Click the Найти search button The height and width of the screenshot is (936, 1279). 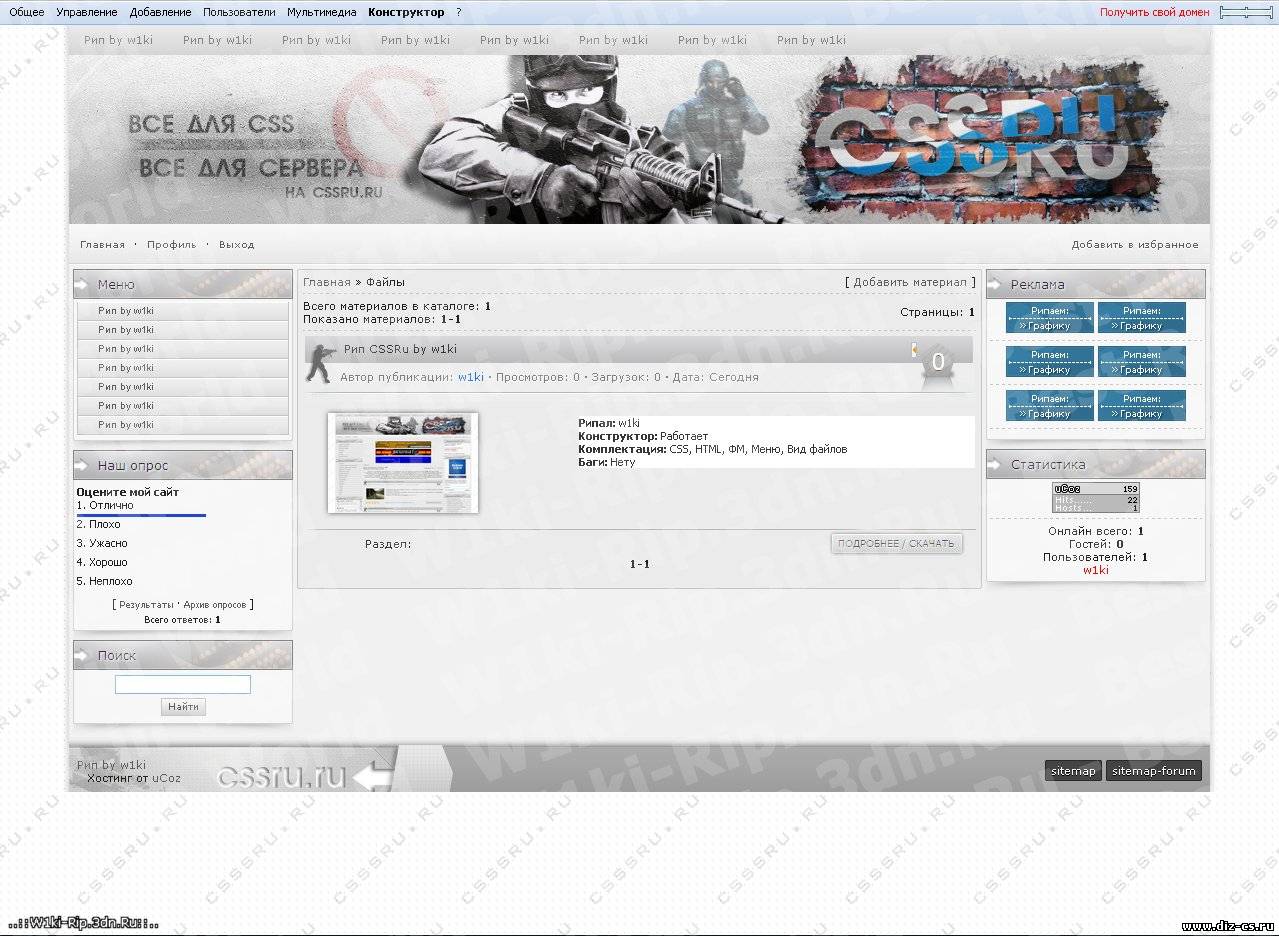[x=183, y=707]
